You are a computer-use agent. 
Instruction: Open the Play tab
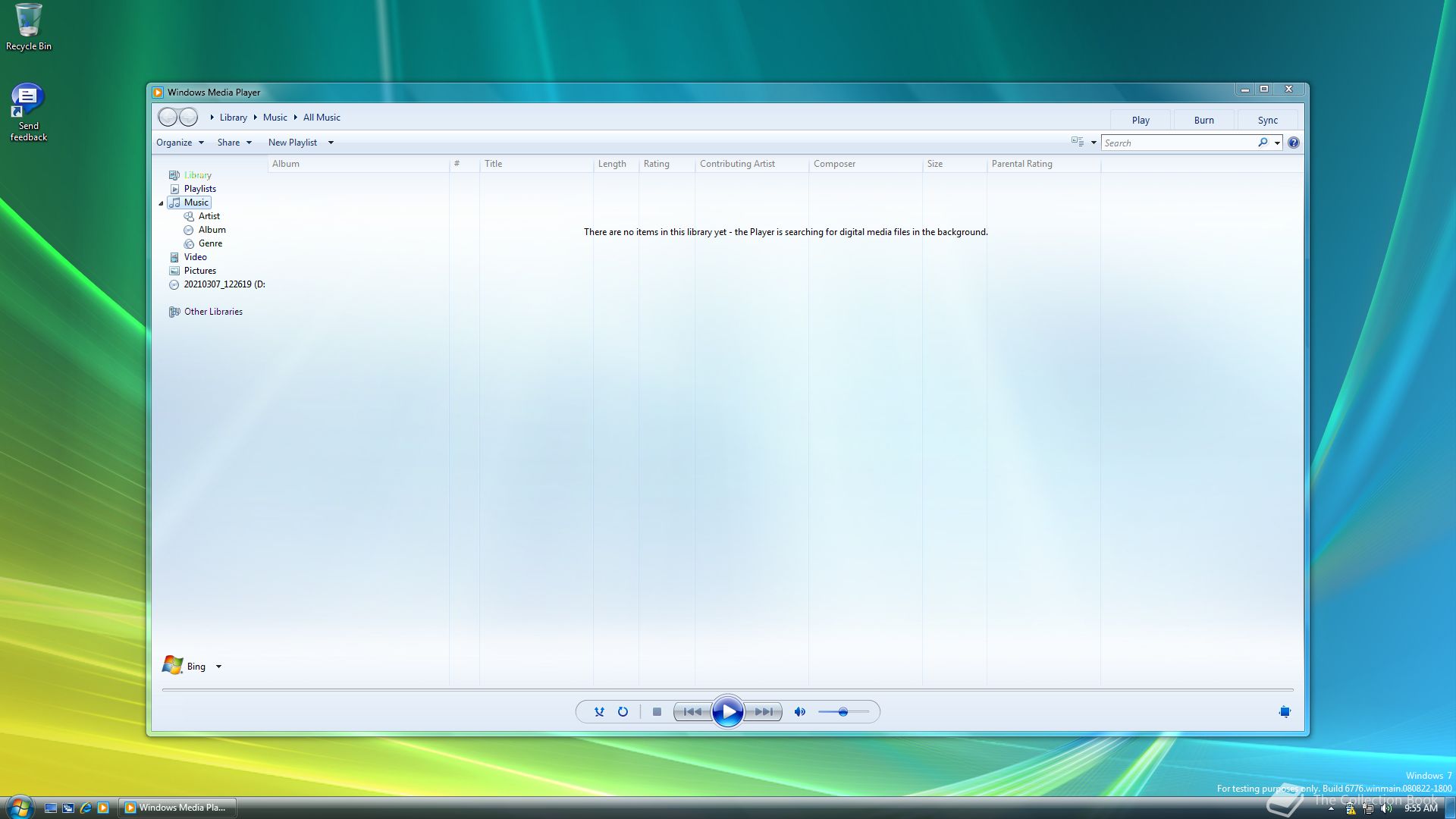point(1141,121)
